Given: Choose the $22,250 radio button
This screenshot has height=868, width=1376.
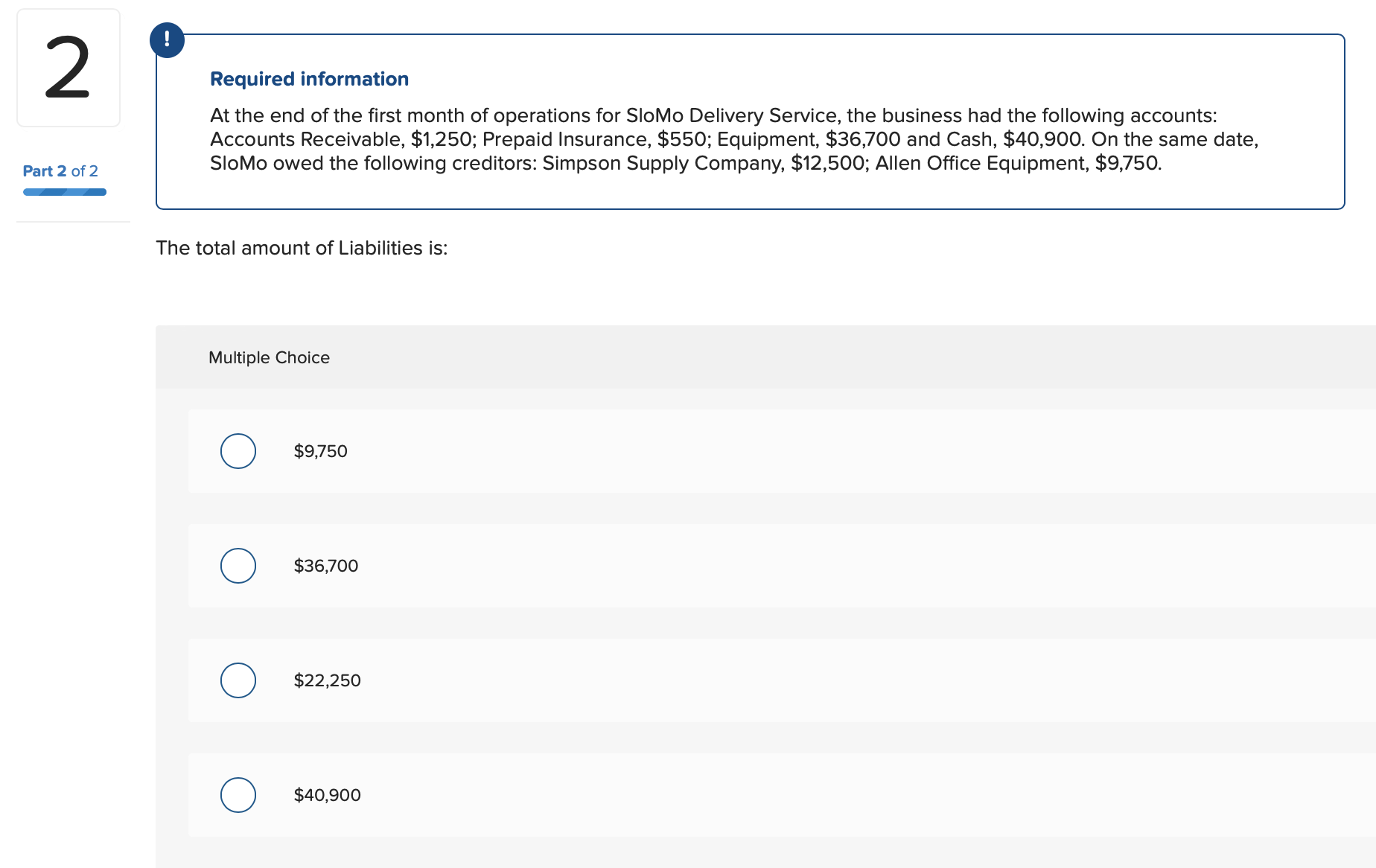Looking at the screenshot, I should click(x=238, y=680).
